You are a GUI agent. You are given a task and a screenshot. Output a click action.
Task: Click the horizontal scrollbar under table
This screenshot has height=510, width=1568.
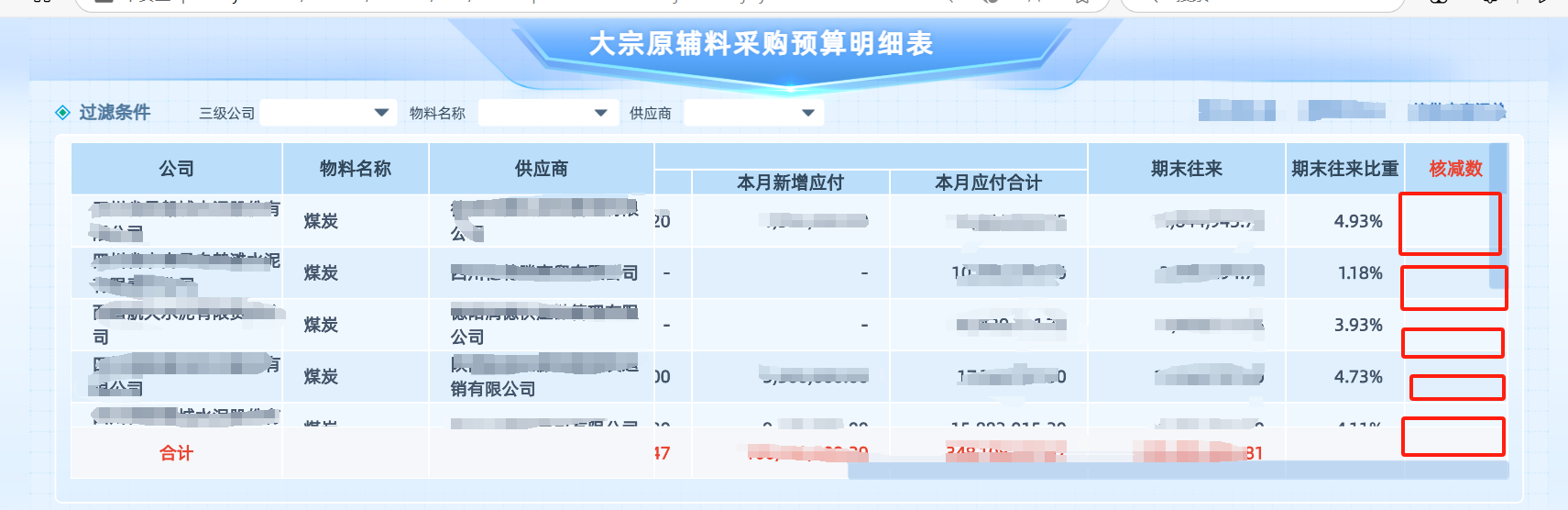(x=1178, y=471)
